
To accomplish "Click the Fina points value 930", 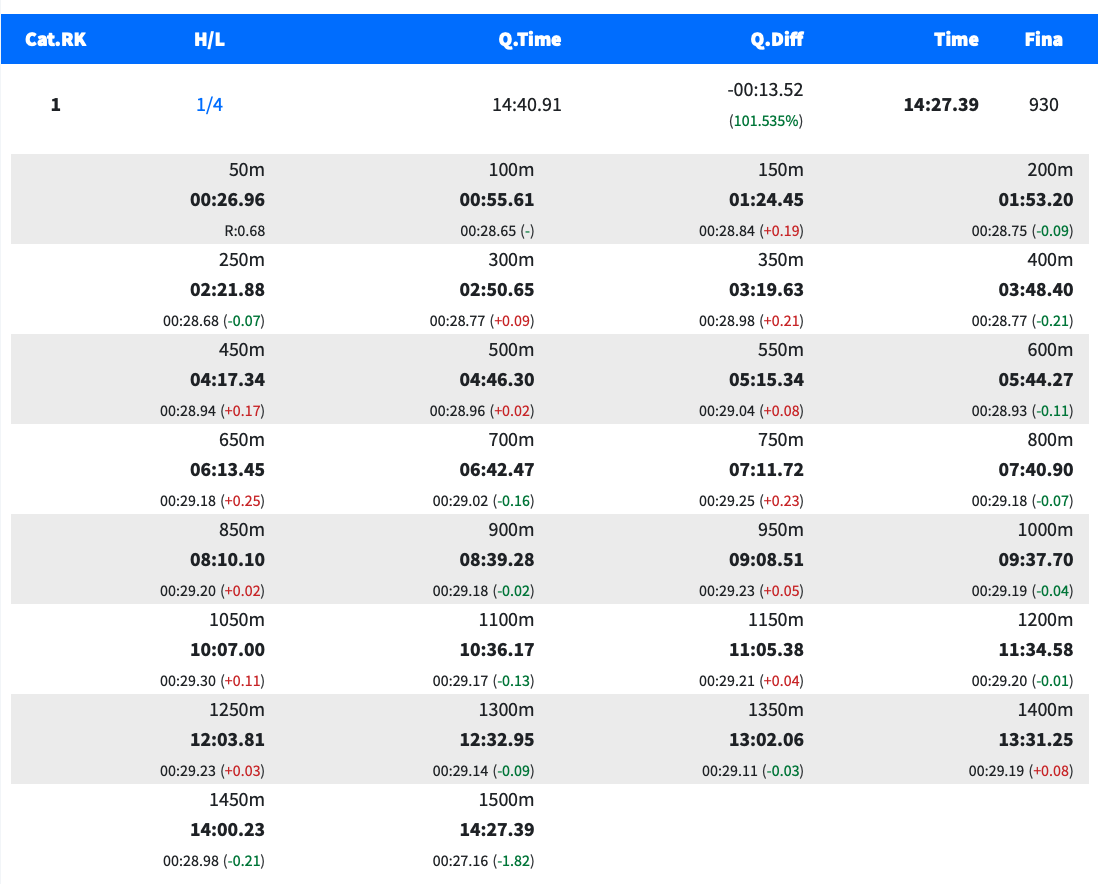I will 1043,105.
